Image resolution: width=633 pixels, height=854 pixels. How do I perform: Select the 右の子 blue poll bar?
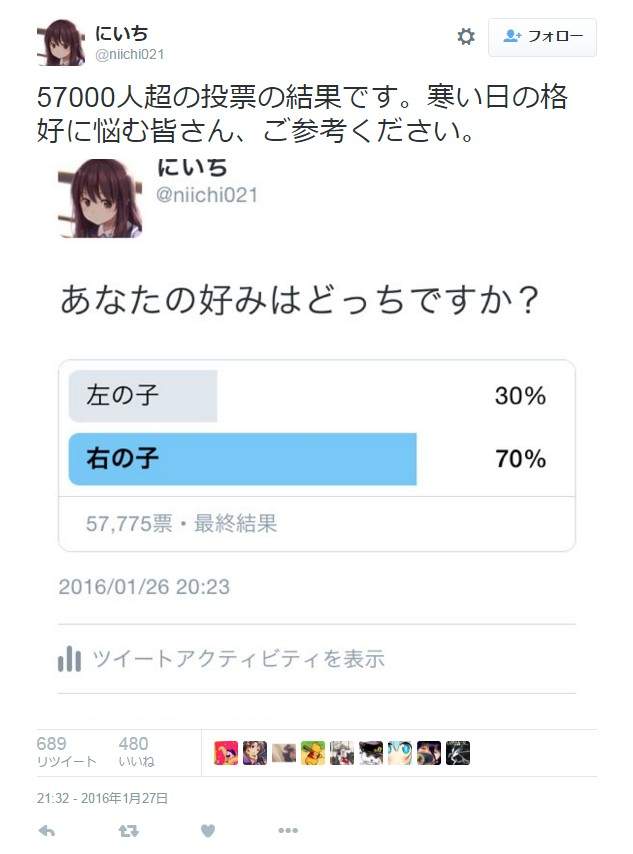pyautogui.click(x=242, y=459)
